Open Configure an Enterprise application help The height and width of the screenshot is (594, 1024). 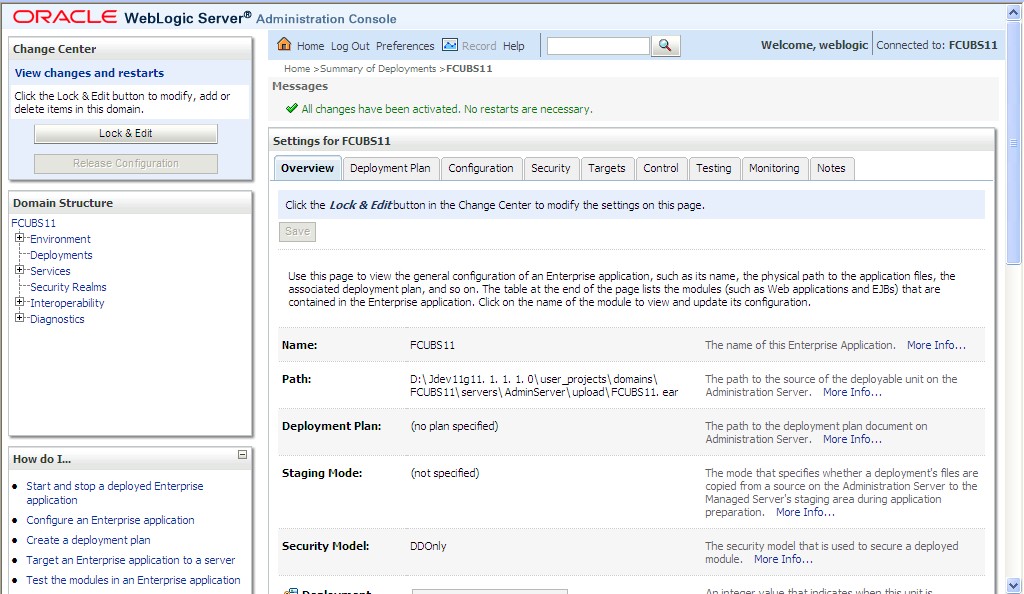[x=110, y=520]
